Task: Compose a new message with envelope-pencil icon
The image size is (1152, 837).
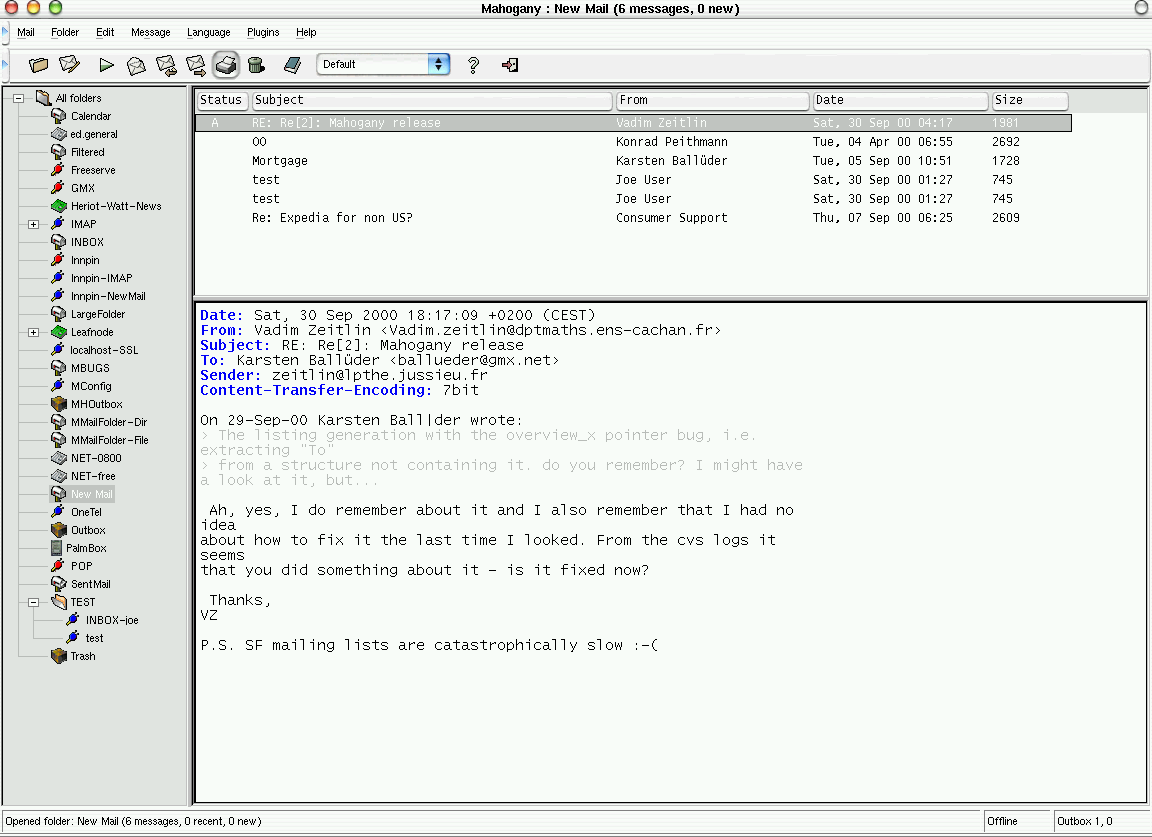Action: pyautogui.click(x=70, y=65)
